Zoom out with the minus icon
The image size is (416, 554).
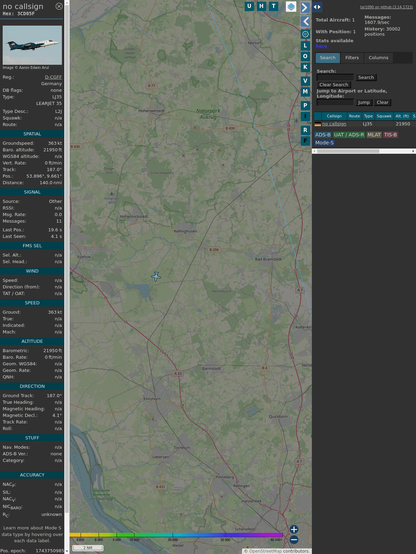pos(294,540)
